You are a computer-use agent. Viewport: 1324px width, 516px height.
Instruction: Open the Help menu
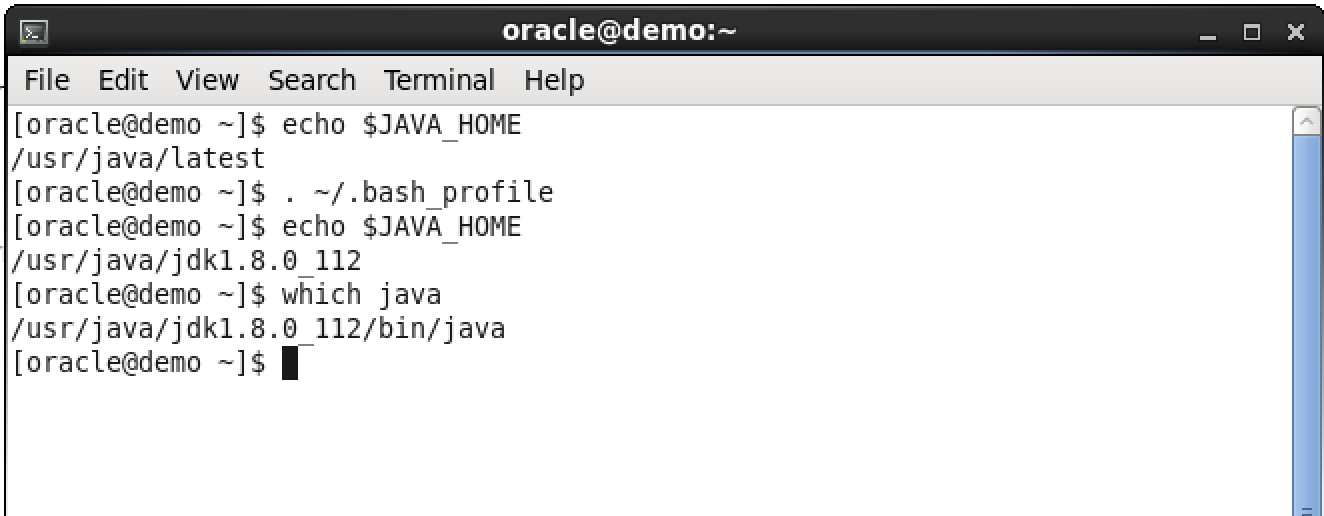pyautogui.click(x=554, y=80)
